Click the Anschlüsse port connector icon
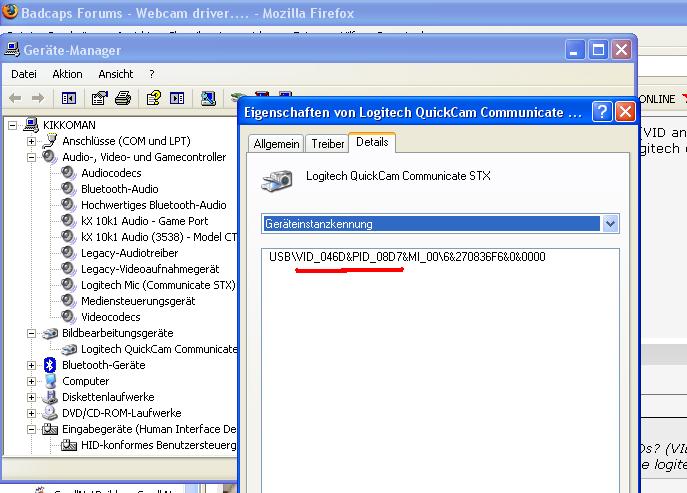Screen dimensions: 687x493 click(50, 141)
